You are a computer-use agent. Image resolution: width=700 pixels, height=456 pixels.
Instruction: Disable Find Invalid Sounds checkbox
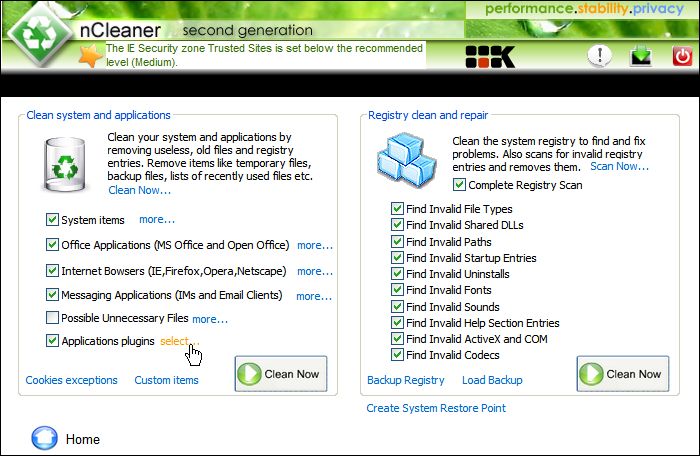point(397,307)
